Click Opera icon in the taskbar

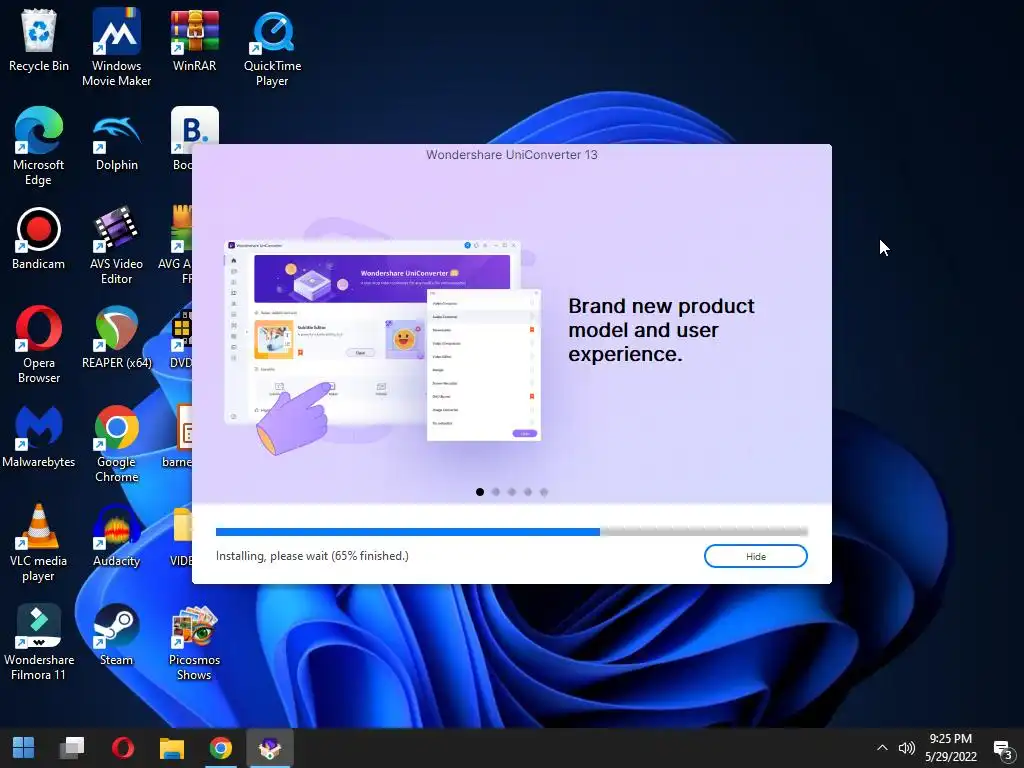pyautogui.click(x=122, y=748)
